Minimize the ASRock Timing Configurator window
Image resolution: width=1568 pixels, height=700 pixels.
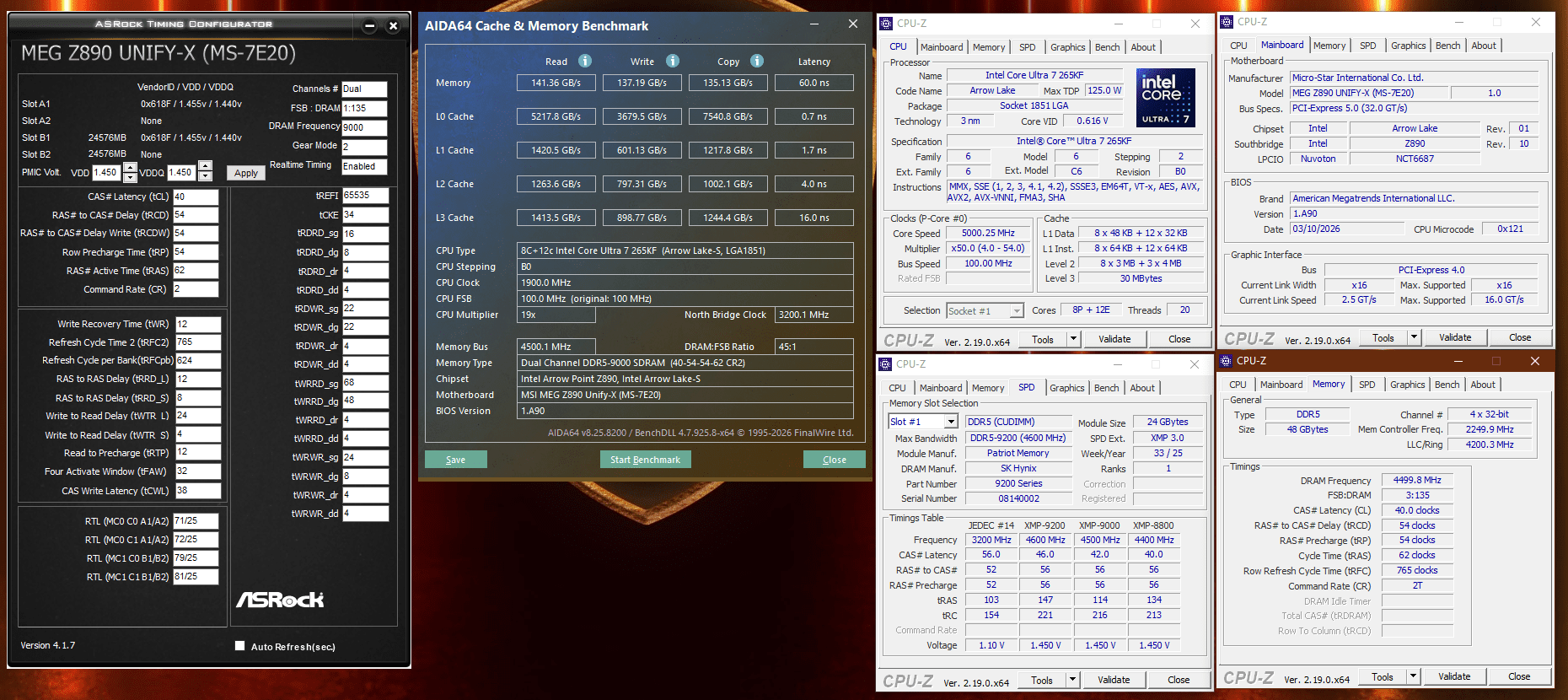coord(369,26)
